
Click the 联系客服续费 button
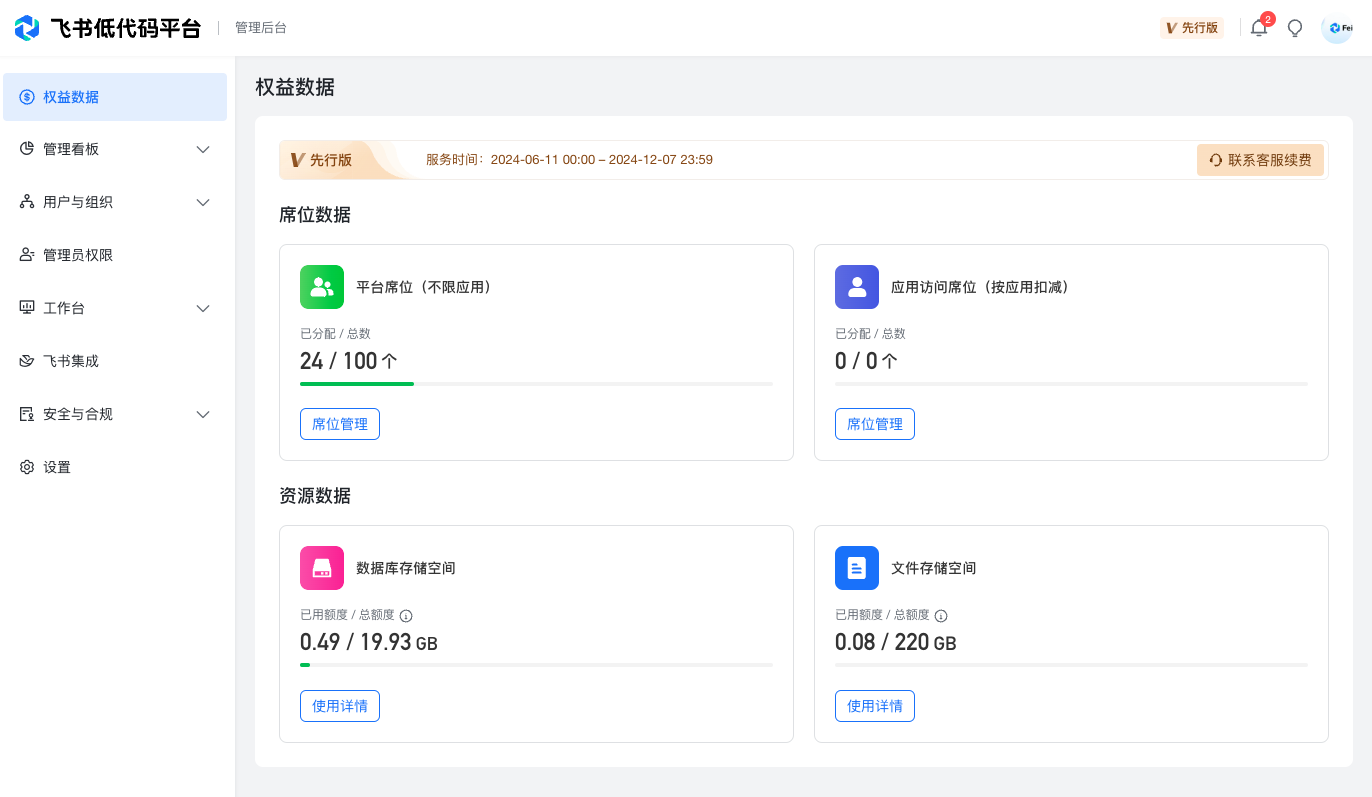click(1260, 160)
